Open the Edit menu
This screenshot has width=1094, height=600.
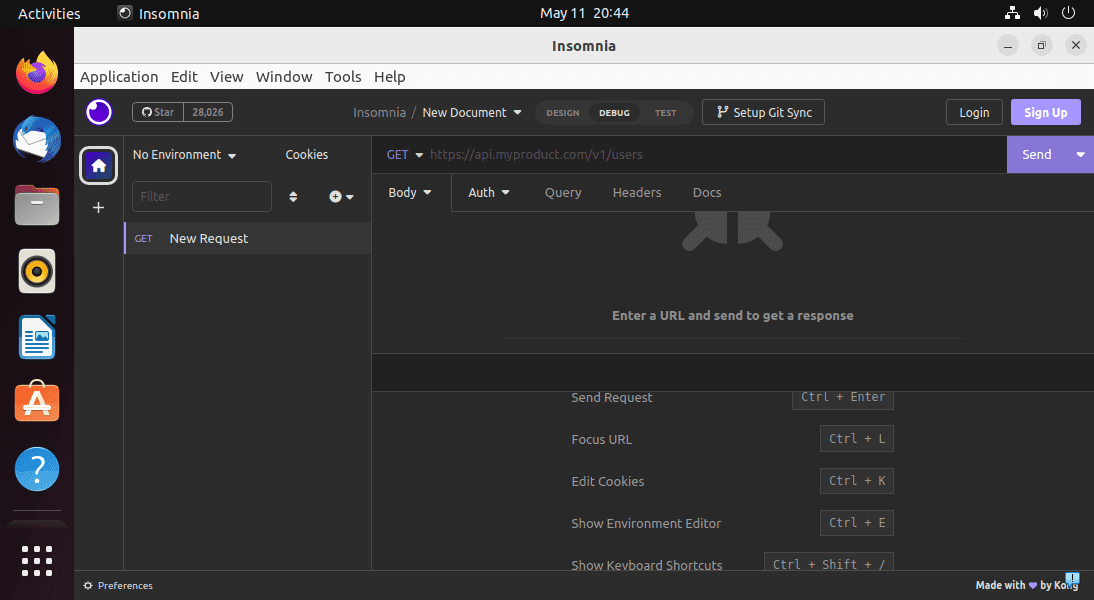point(184,77)
